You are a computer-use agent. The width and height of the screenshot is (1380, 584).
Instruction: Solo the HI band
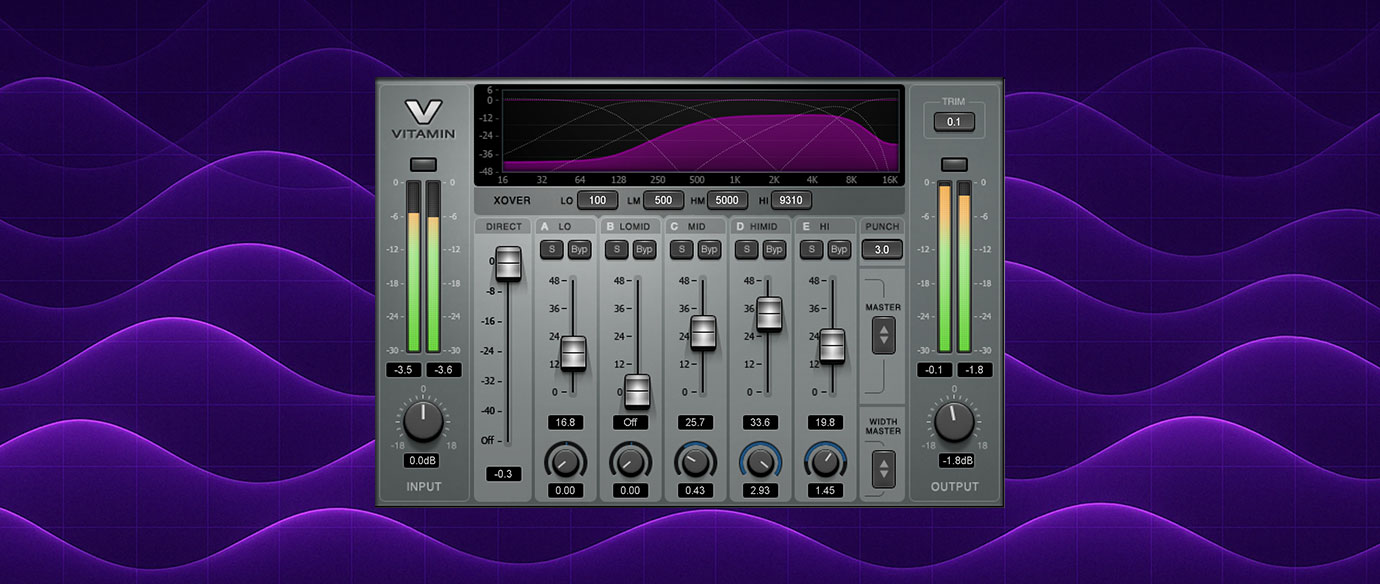(812, 249)
